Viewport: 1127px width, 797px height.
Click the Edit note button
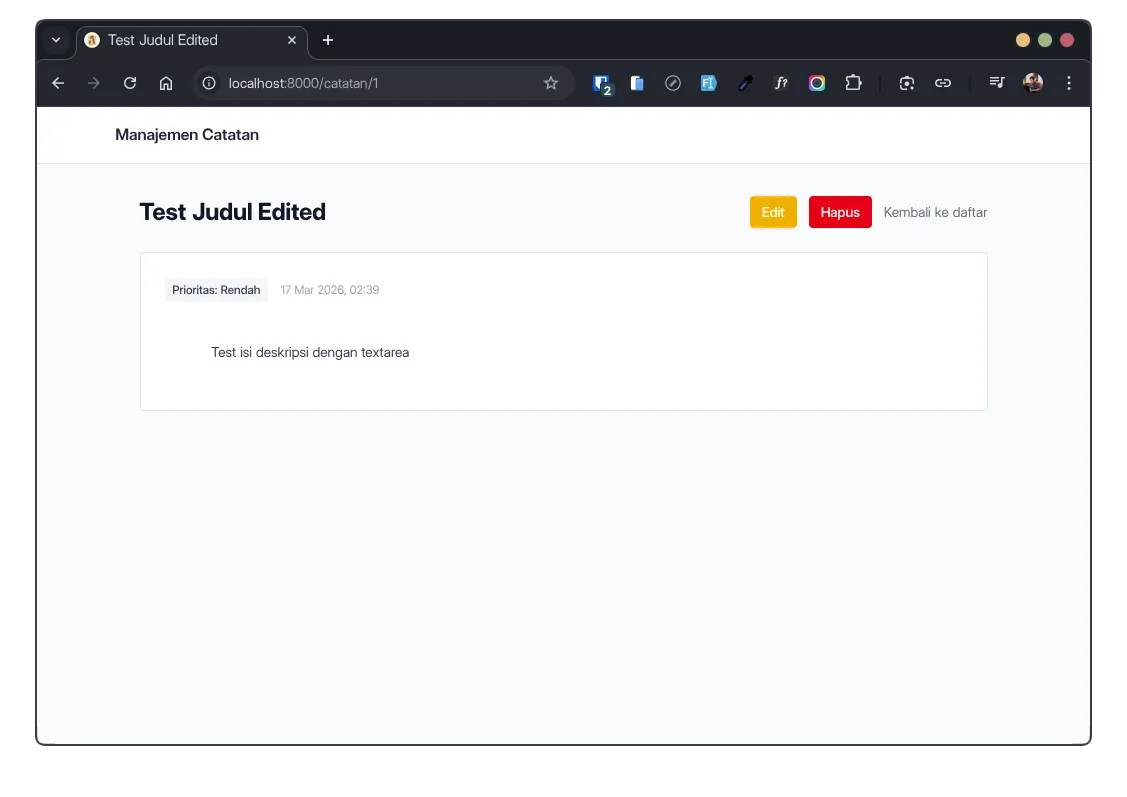(772, 212)
